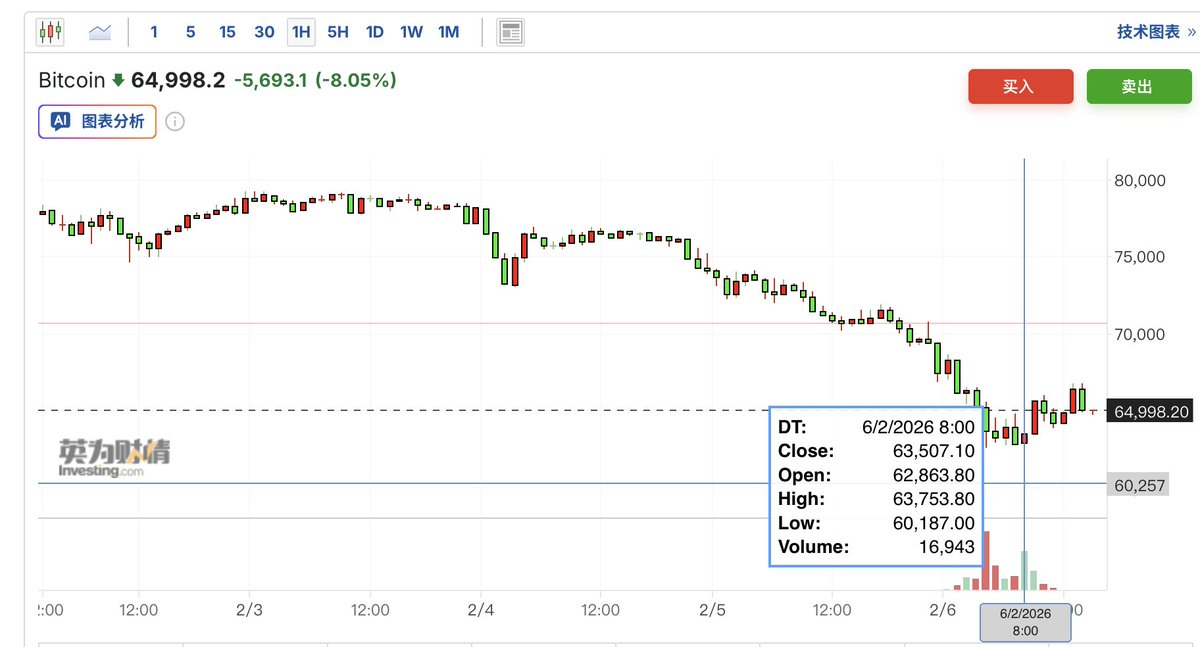
Task: Click the 70,000 price axis label
Action: (x=1140, y=334)
